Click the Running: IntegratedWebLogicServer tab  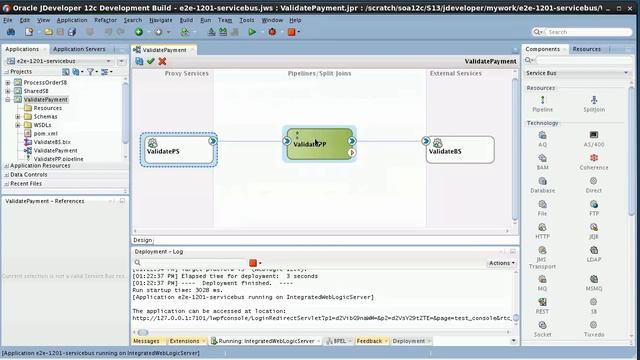pyautogui.click(x=266, y=341)
